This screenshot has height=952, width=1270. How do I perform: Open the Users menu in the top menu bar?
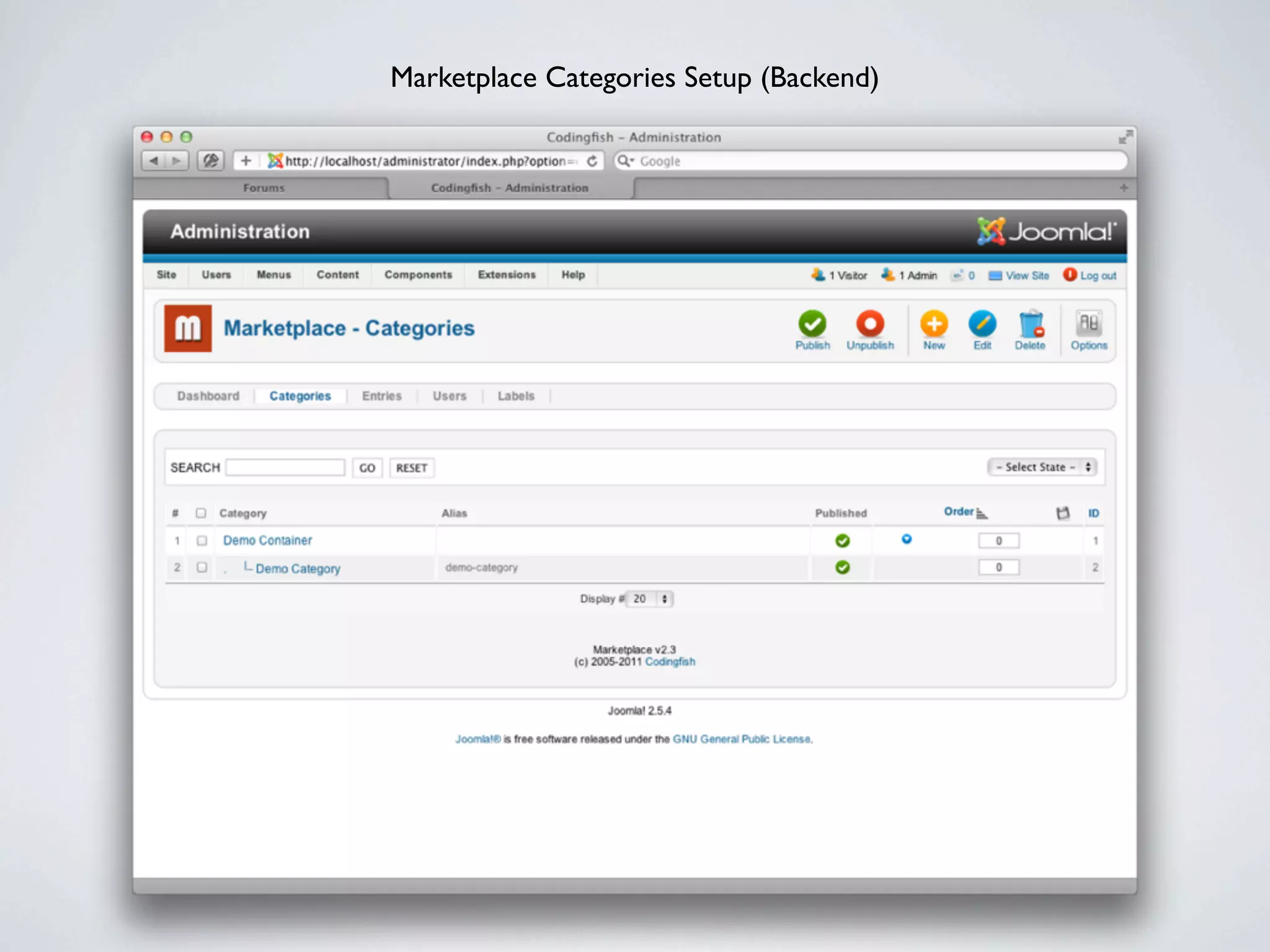(216, 275)
